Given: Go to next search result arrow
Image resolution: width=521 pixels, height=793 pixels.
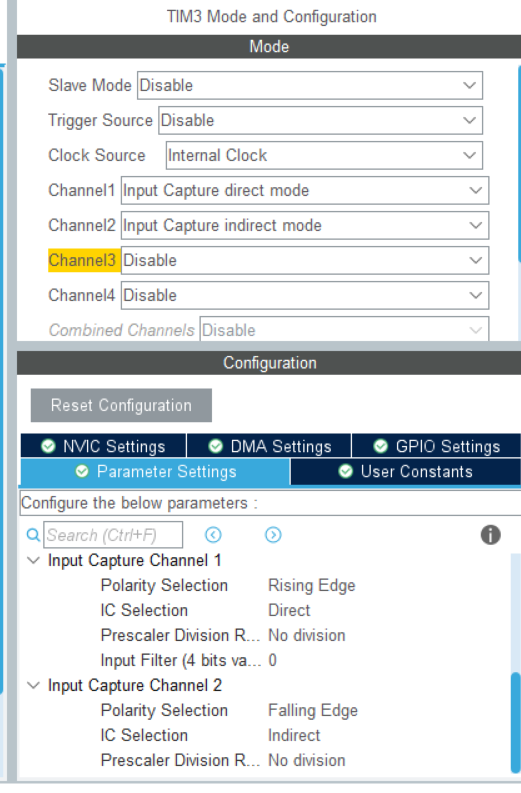Looking at the screenshot, I should click(x=273, y=535).
